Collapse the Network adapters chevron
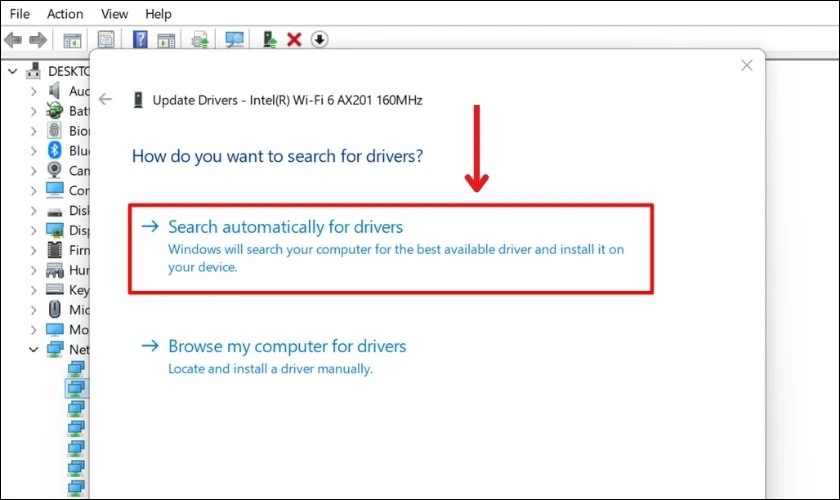 pyautogui.click(x=33, y=349)
